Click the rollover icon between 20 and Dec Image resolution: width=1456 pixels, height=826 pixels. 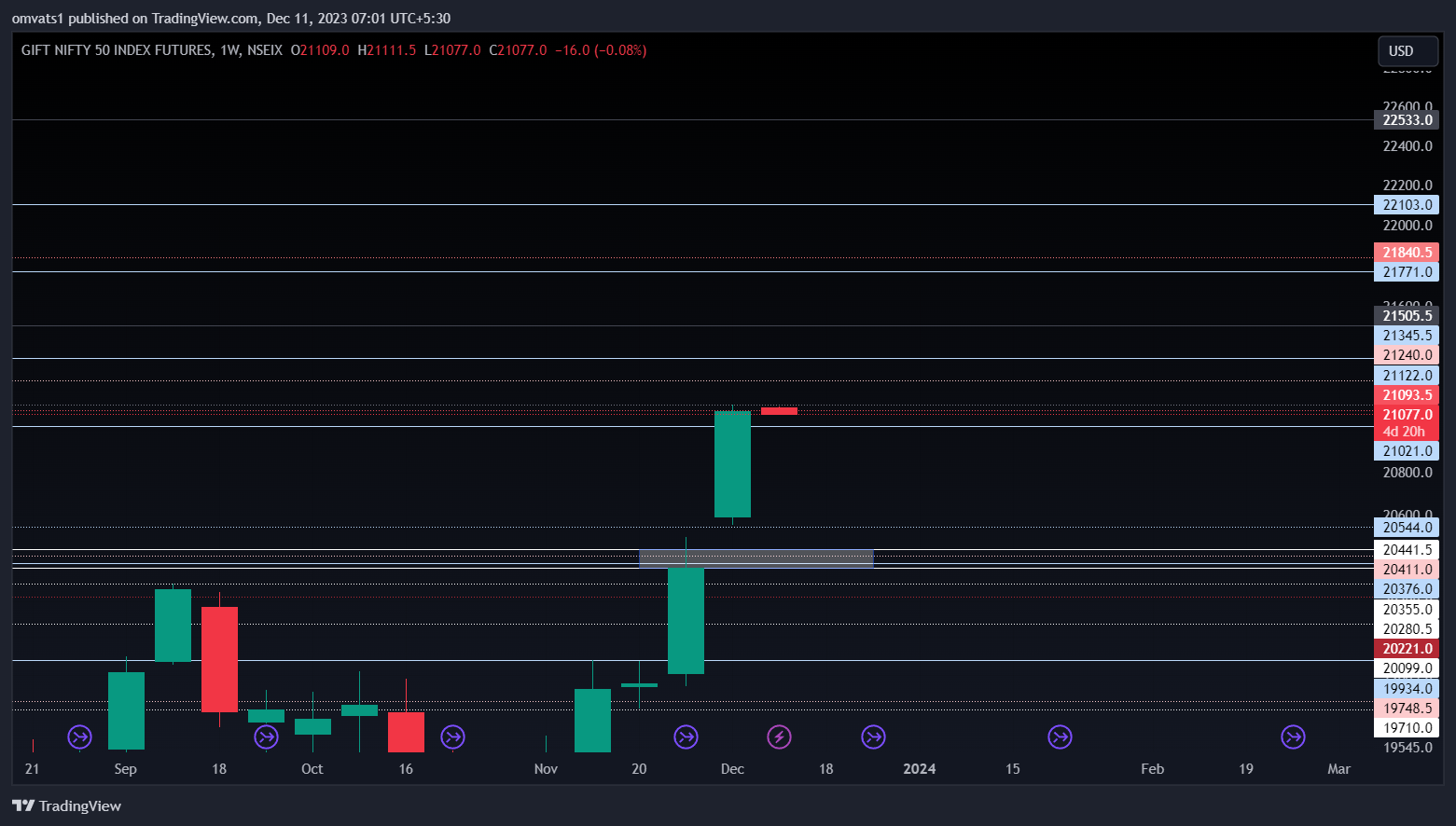coord(686,737)
